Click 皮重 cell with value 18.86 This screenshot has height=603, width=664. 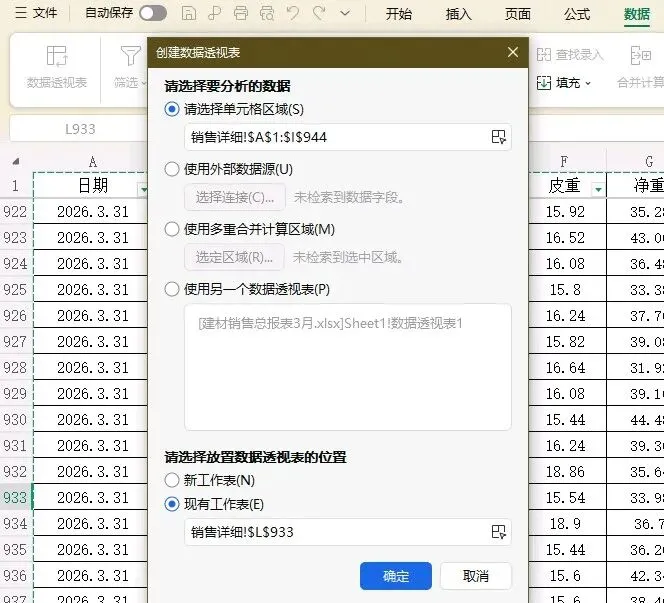(x=567, y=471)
